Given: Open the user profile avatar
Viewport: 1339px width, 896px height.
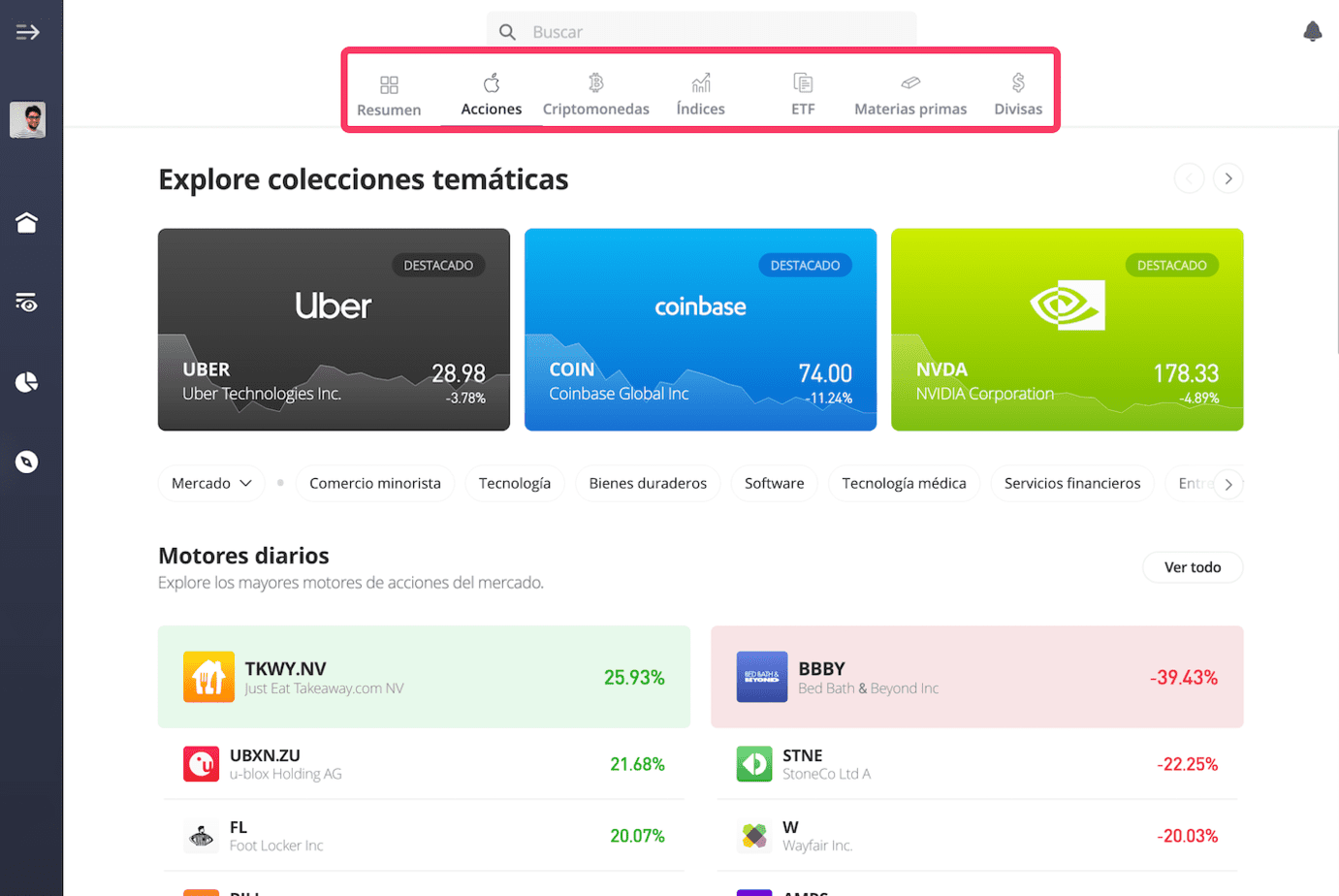Looking at the screenshot, I should click(x=27, y=120).
